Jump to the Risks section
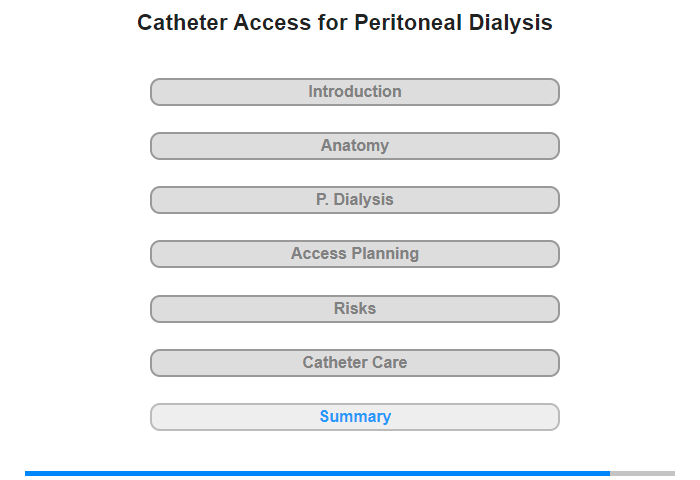Viewport: 700px width, 480px height. pyautogui.click(x=354, y=309)
